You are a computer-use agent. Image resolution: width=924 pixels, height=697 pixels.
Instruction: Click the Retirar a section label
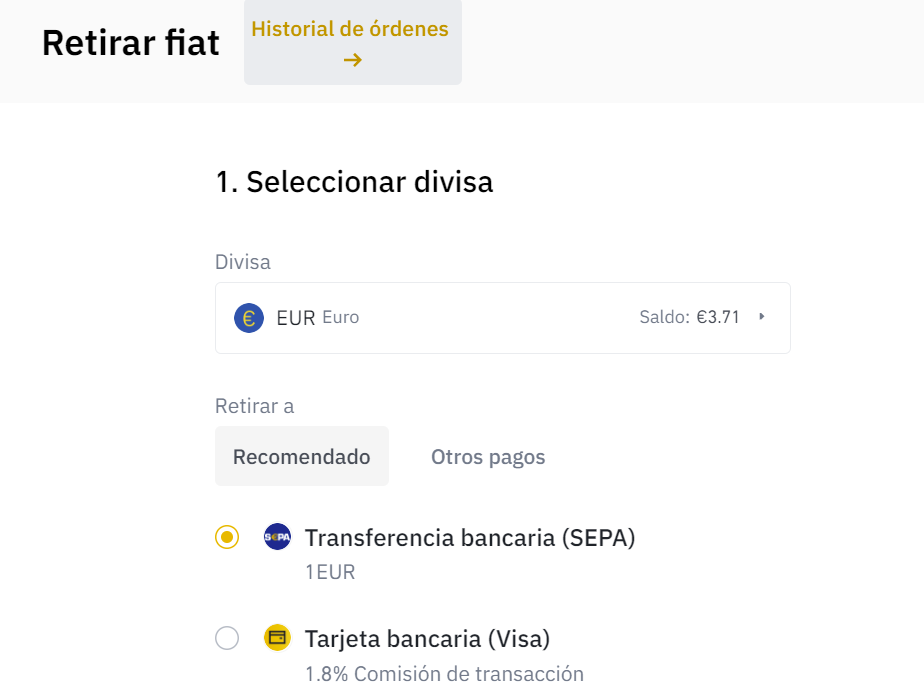[254, 406]
